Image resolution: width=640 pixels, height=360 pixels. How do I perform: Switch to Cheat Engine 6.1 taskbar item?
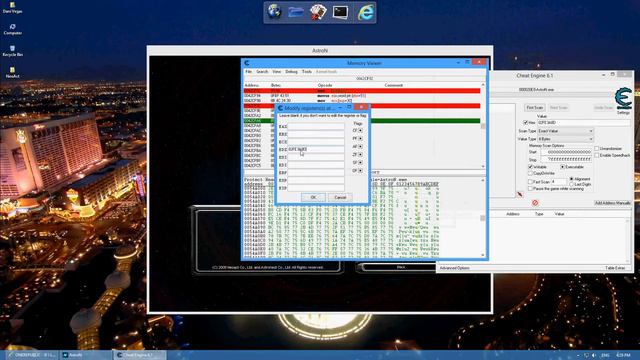point(140,355)
